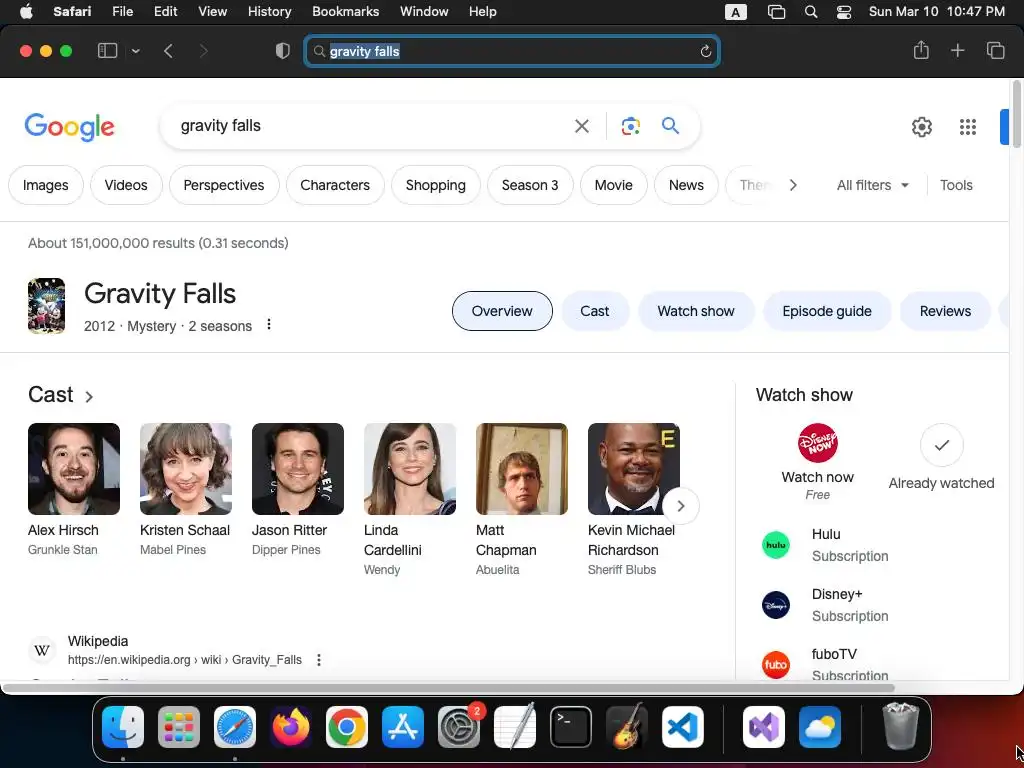Open Jason Ritter cast photo
1024x768 pixels.
[x=298, y=469]
